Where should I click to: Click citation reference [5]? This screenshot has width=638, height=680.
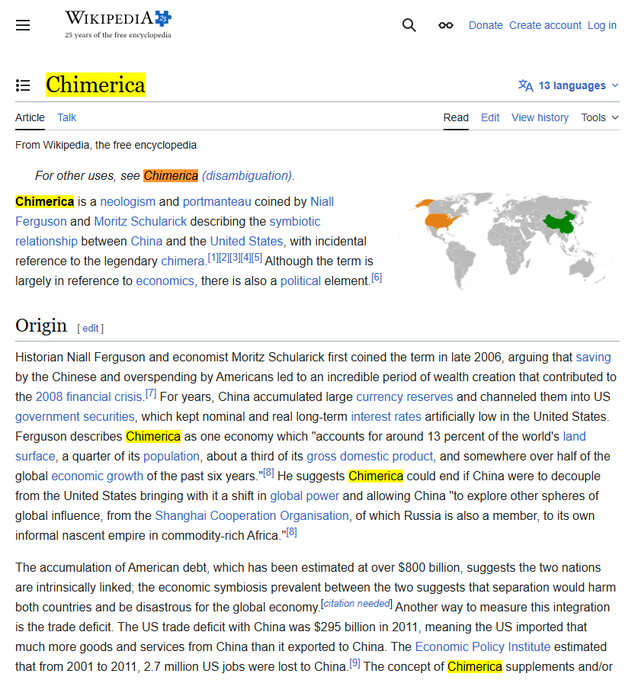[x=257, y=258]
